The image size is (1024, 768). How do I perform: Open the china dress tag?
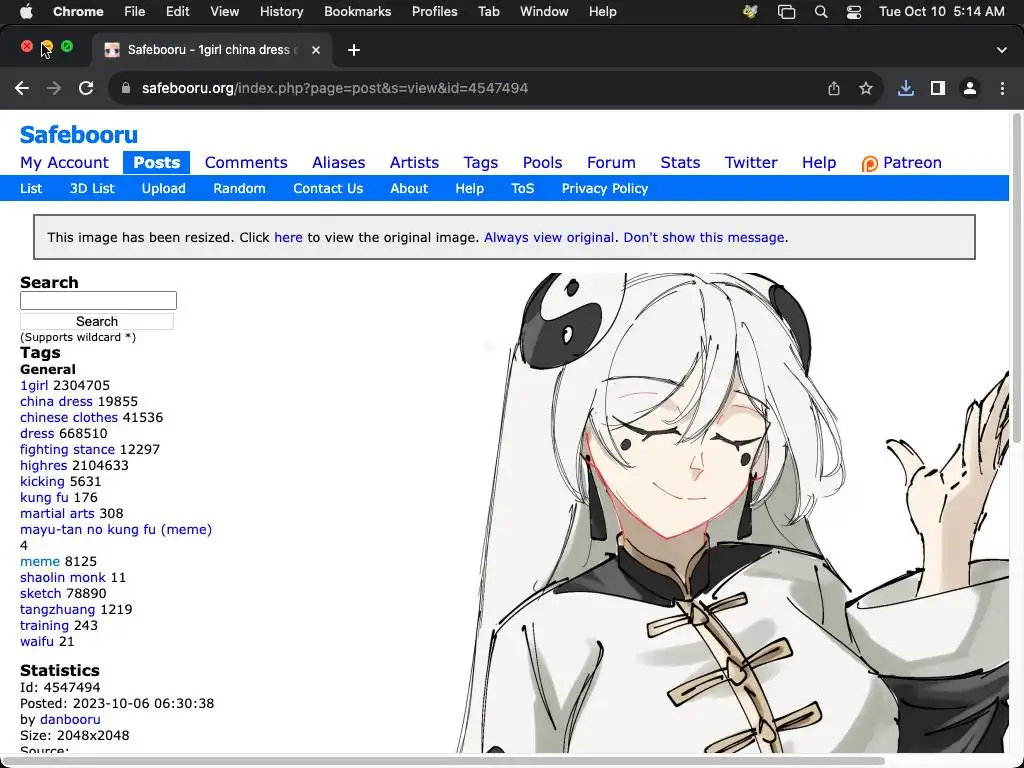coord(56,402)
